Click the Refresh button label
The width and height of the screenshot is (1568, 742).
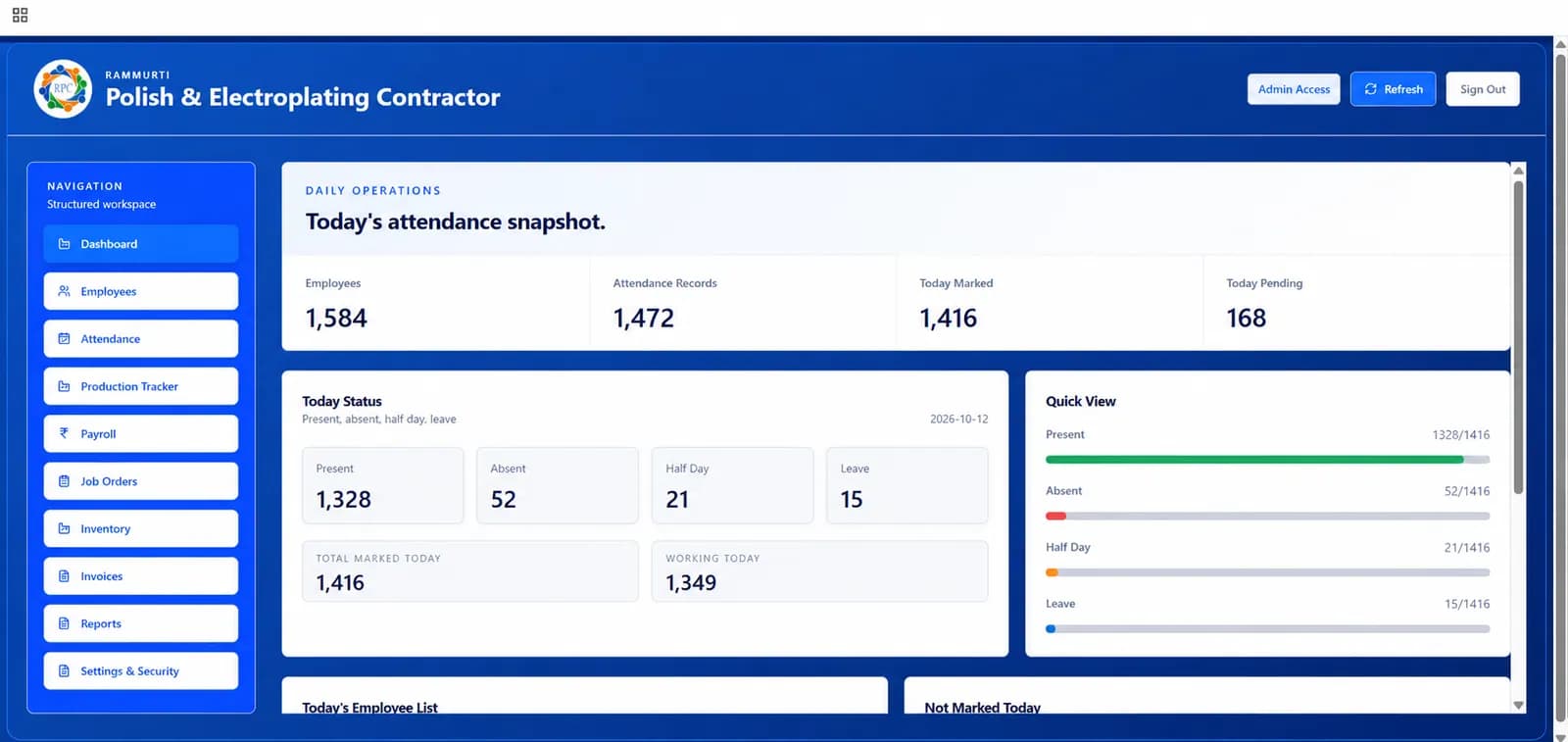[x=1403, y=89]
